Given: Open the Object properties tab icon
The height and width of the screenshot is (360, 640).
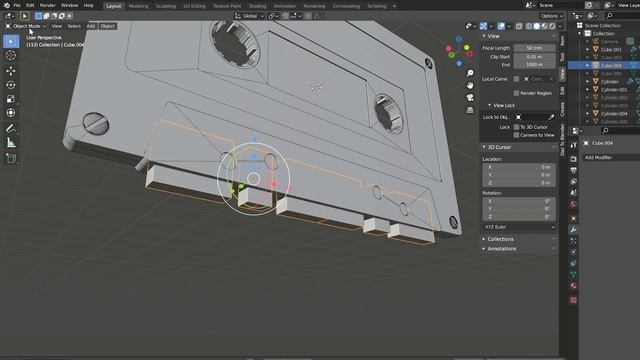Looking at the screenshot, I should click(573, 218).
